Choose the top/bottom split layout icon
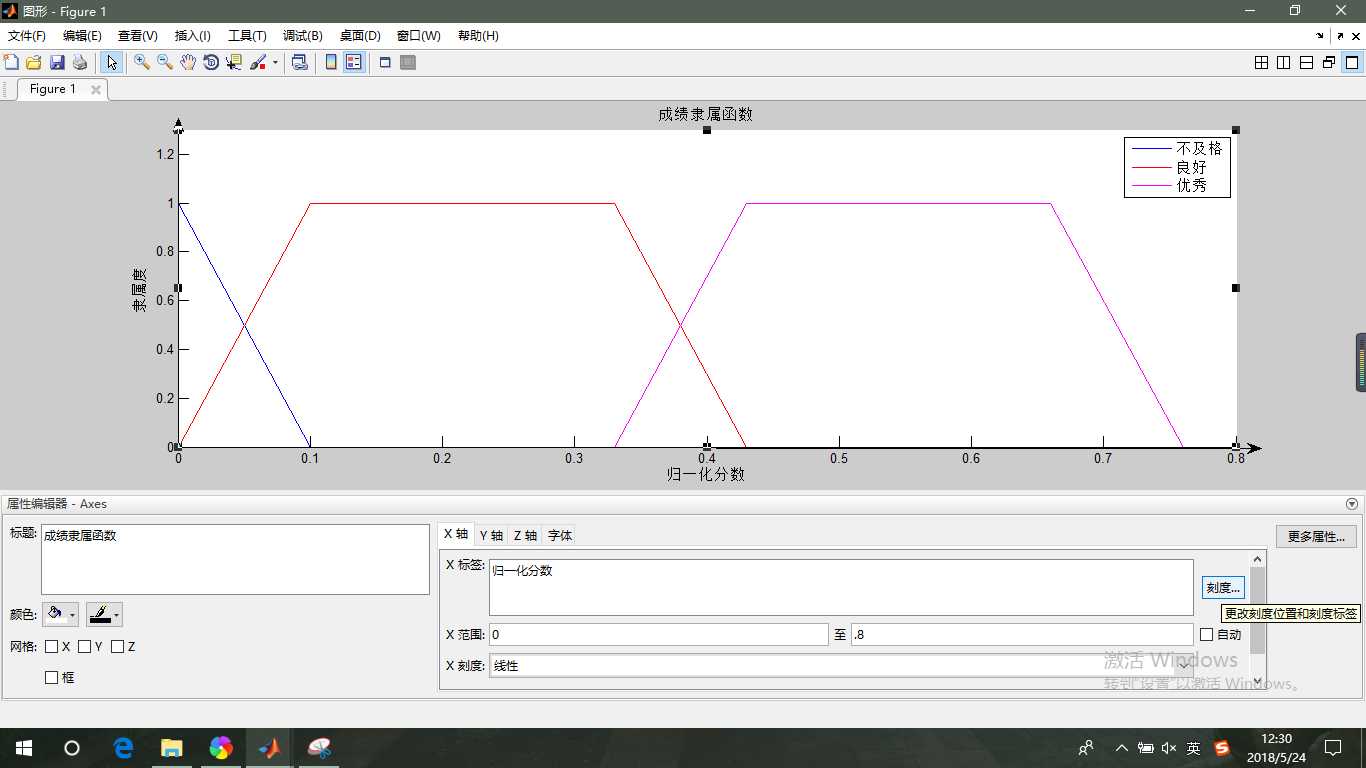 coord(1306,62)
